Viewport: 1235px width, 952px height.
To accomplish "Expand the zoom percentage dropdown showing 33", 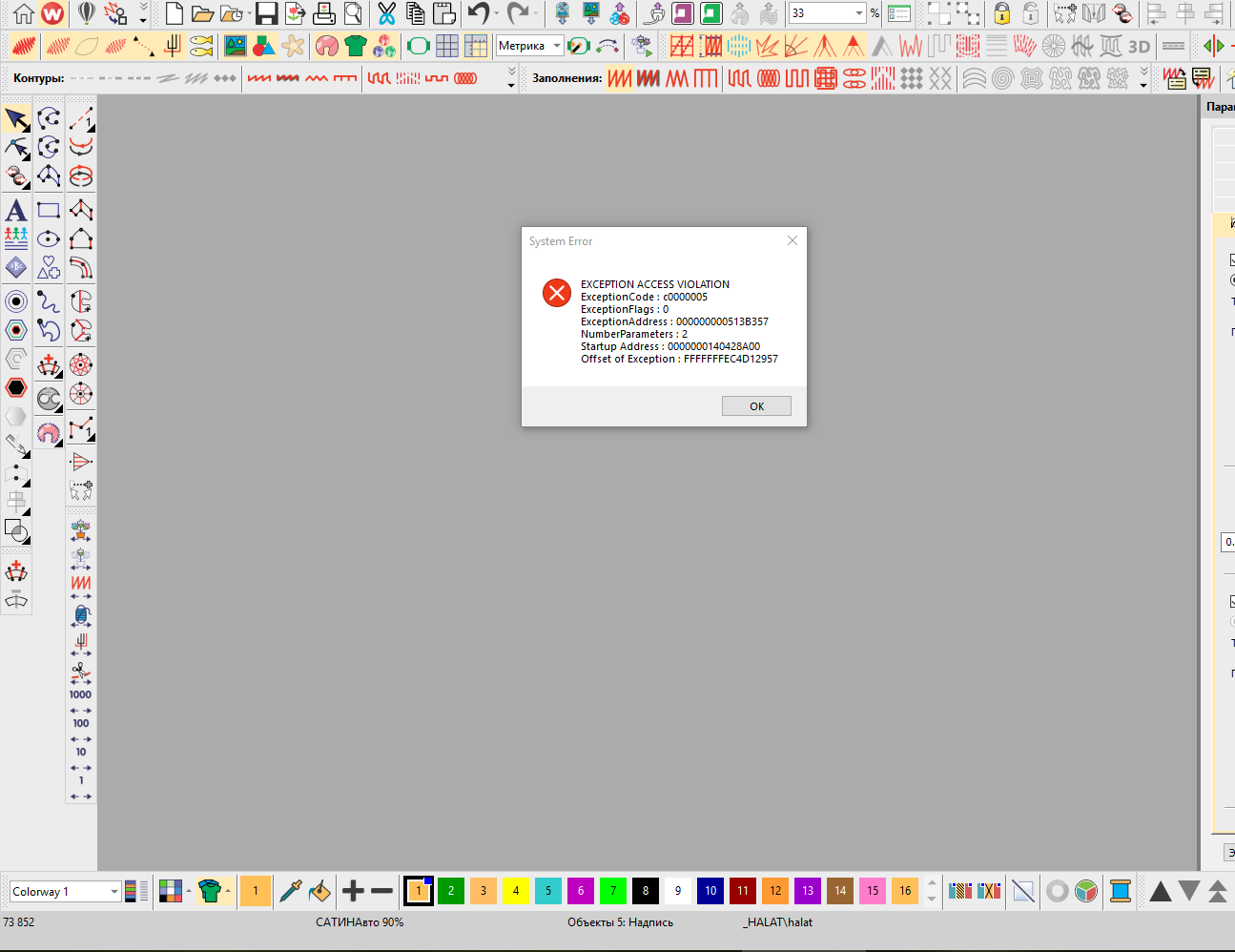I will pyautogui.click(x=858, y=13).
